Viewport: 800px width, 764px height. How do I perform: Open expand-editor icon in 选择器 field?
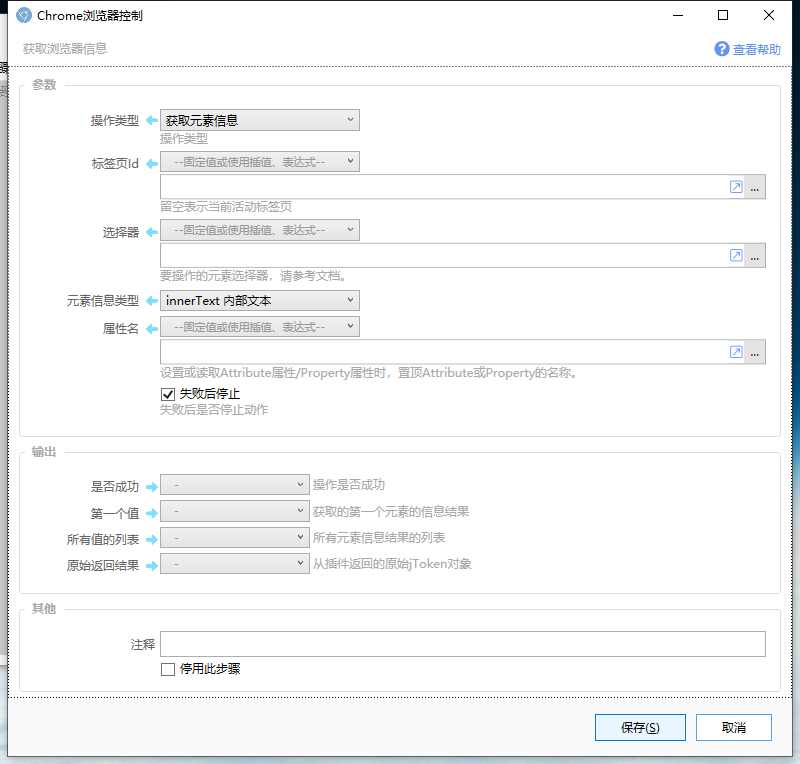click(736, 255)
